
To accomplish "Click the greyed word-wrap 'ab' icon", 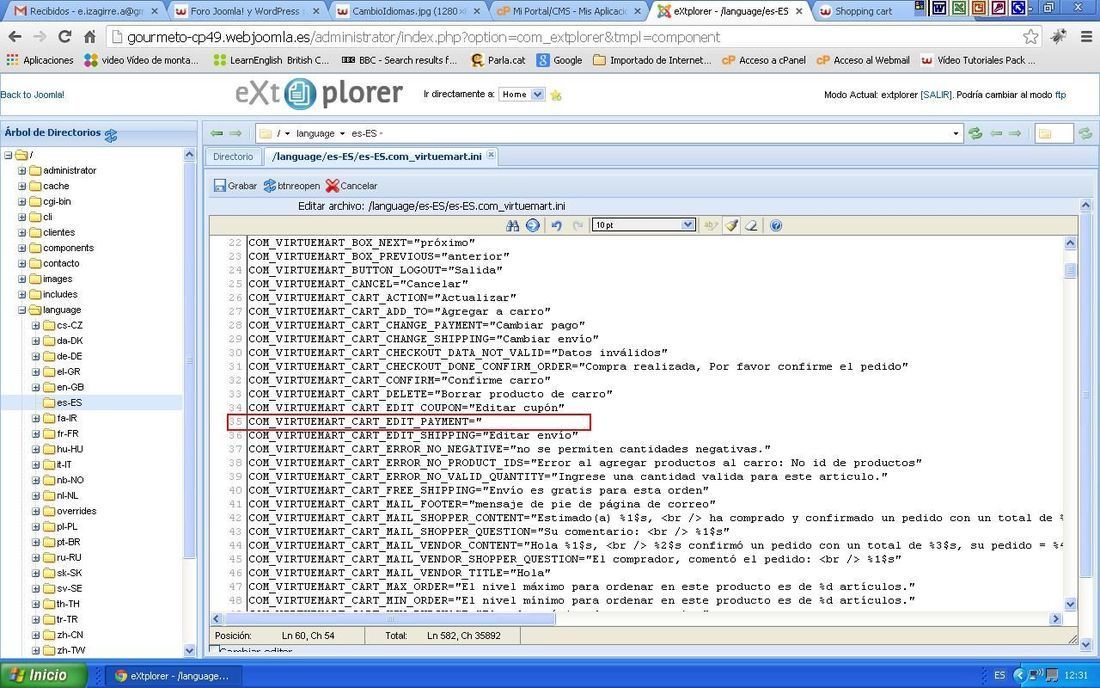I will (711, 225).
